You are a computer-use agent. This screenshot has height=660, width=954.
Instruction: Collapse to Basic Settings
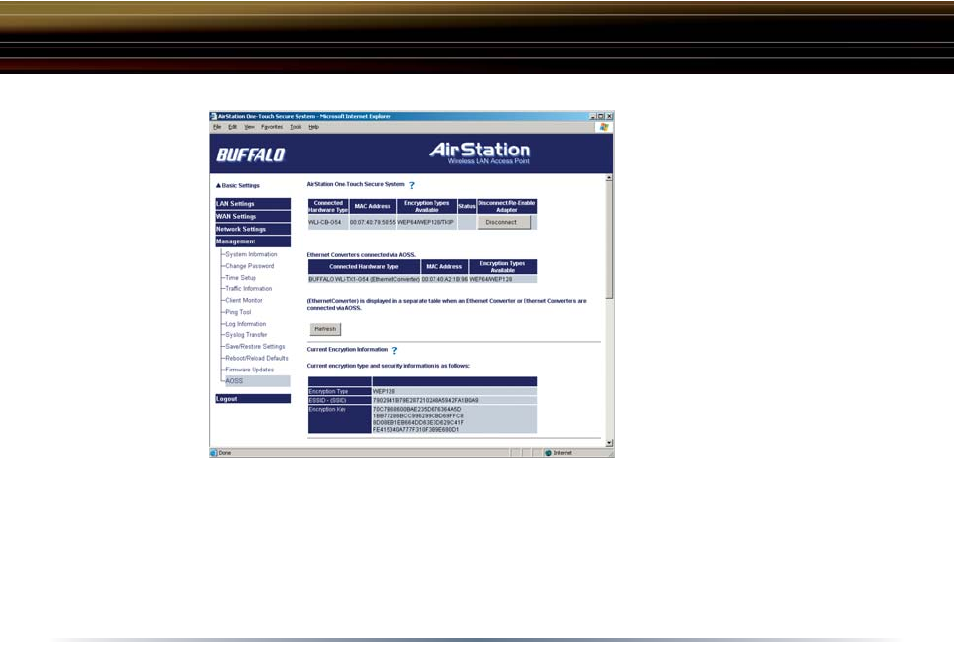click(238, 186)
